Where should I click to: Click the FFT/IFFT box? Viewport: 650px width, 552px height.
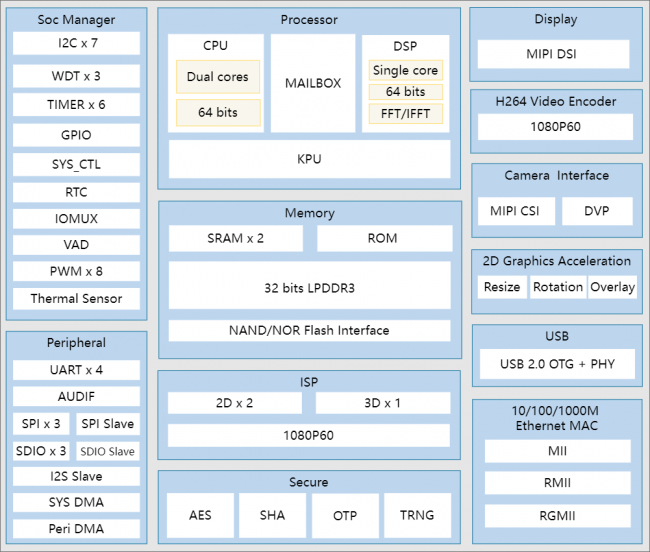pos(405,114)
